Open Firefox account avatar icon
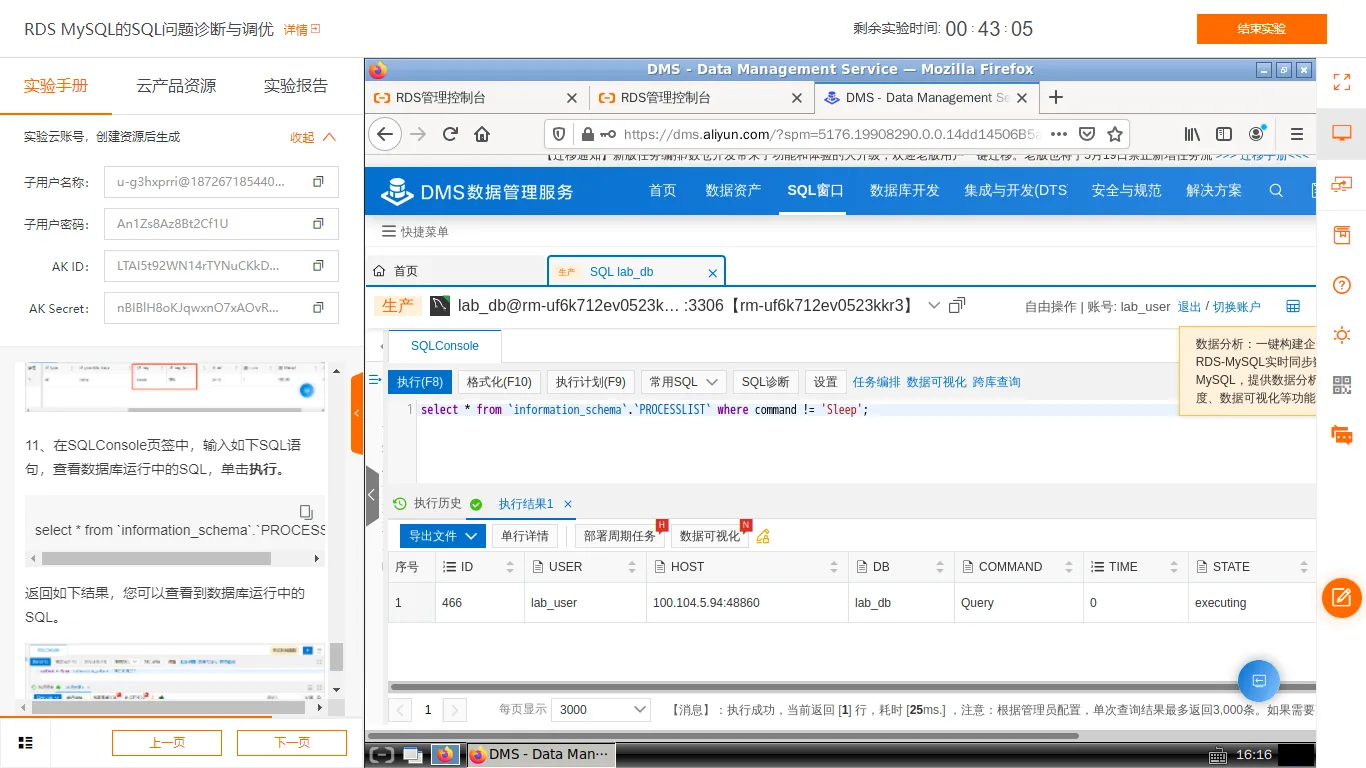 1257,134
